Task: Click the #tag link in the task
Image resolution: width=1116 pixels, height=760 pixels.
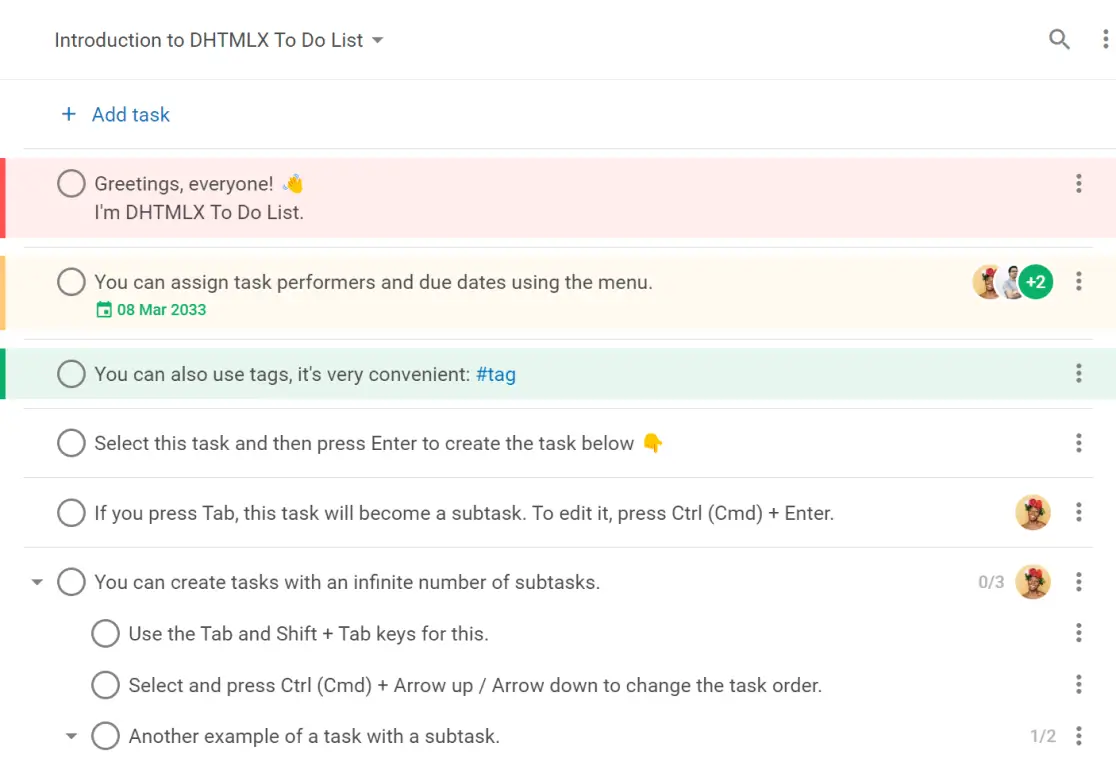Action: (496, 375)
